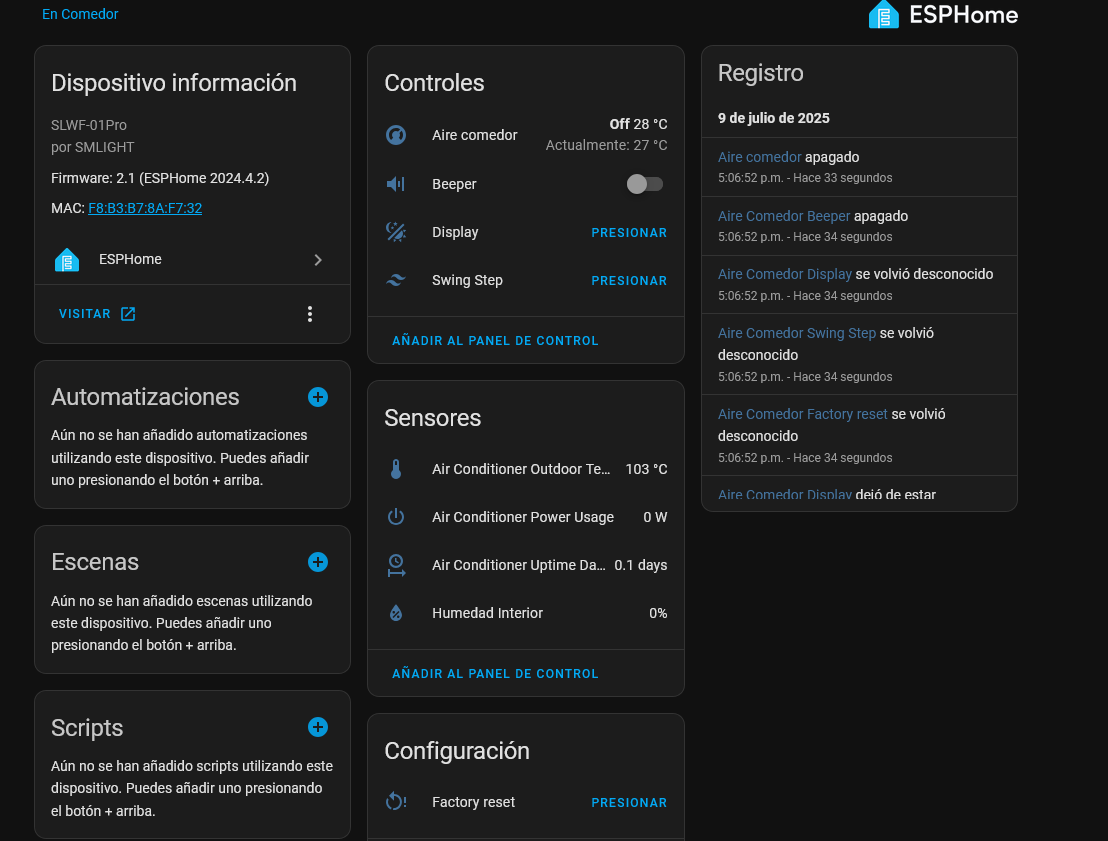The image size is (1108, 841).
Task: Click the 0 W power usage value
Action: click(x=655, y=517)
